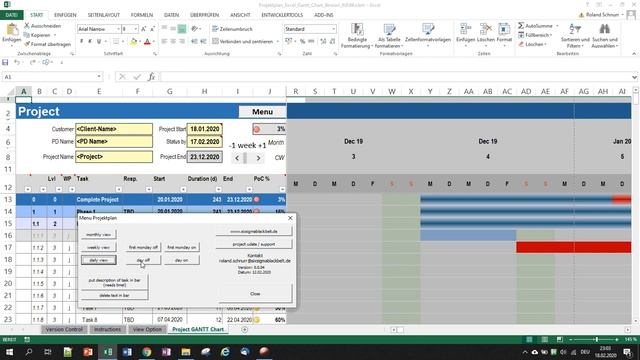Switch to ENTWICKLERTOOLS ribbon tab
The height and width of the screenshot is (360, 640).
(x=282, y=15)
